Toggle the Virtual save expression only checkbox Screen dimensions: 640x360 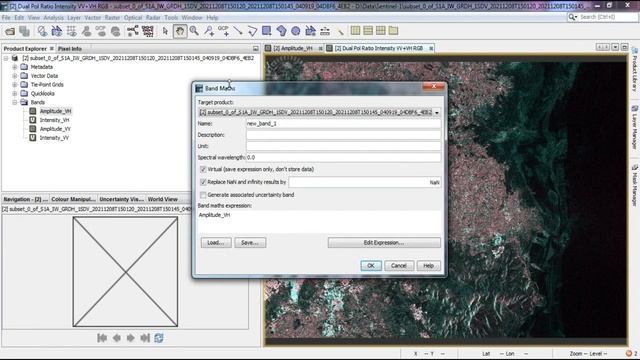[x=203, y=169]
